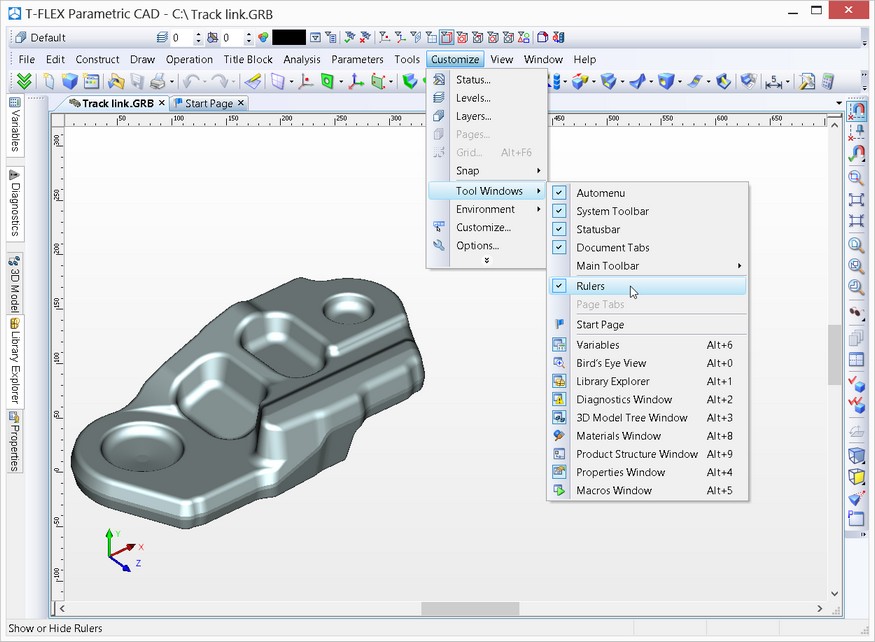
Task: Click the Print icon in the toolbar
Action: (x=158, y=82)
